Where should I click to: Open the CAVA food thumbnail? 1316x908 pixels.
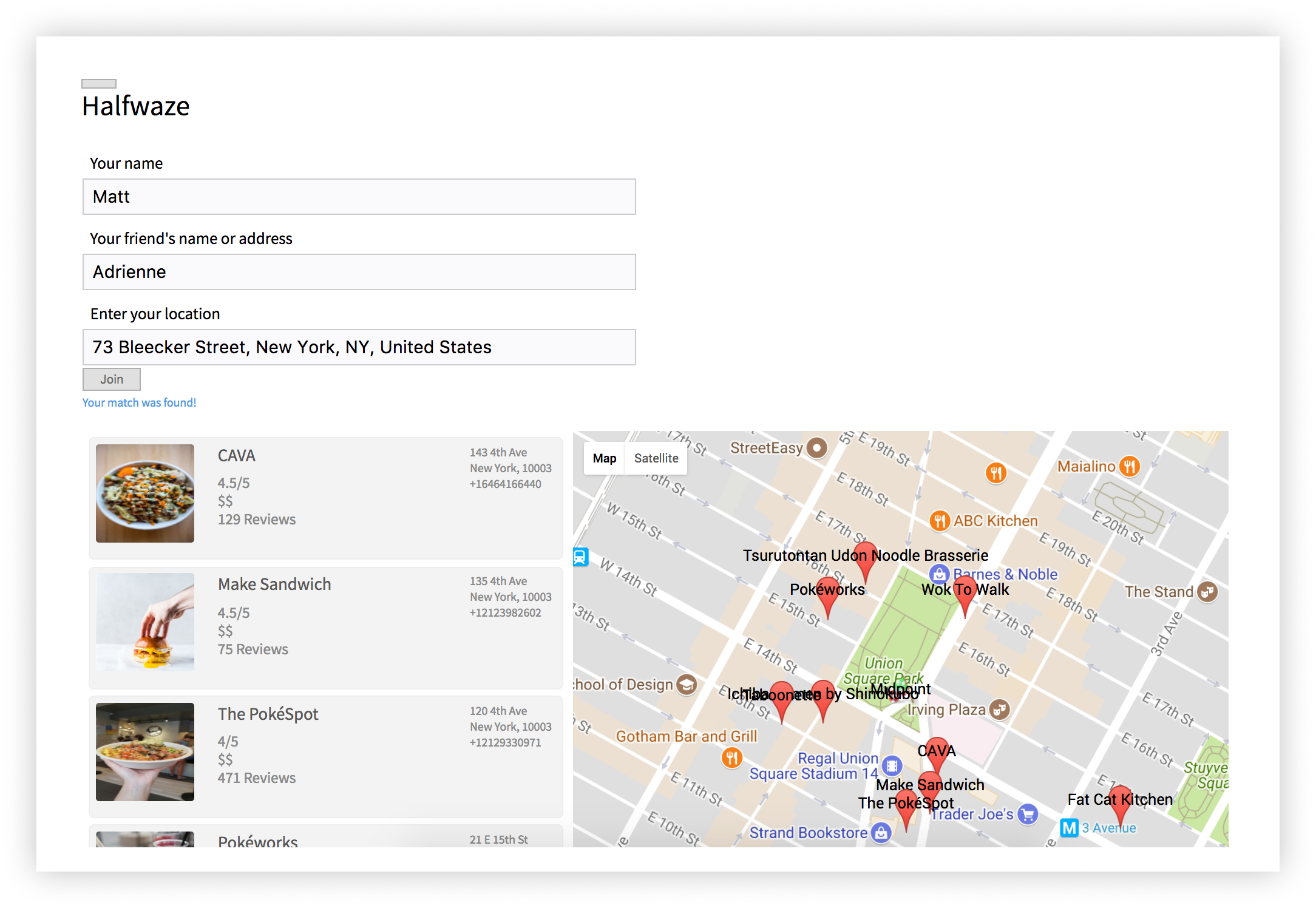145,493
